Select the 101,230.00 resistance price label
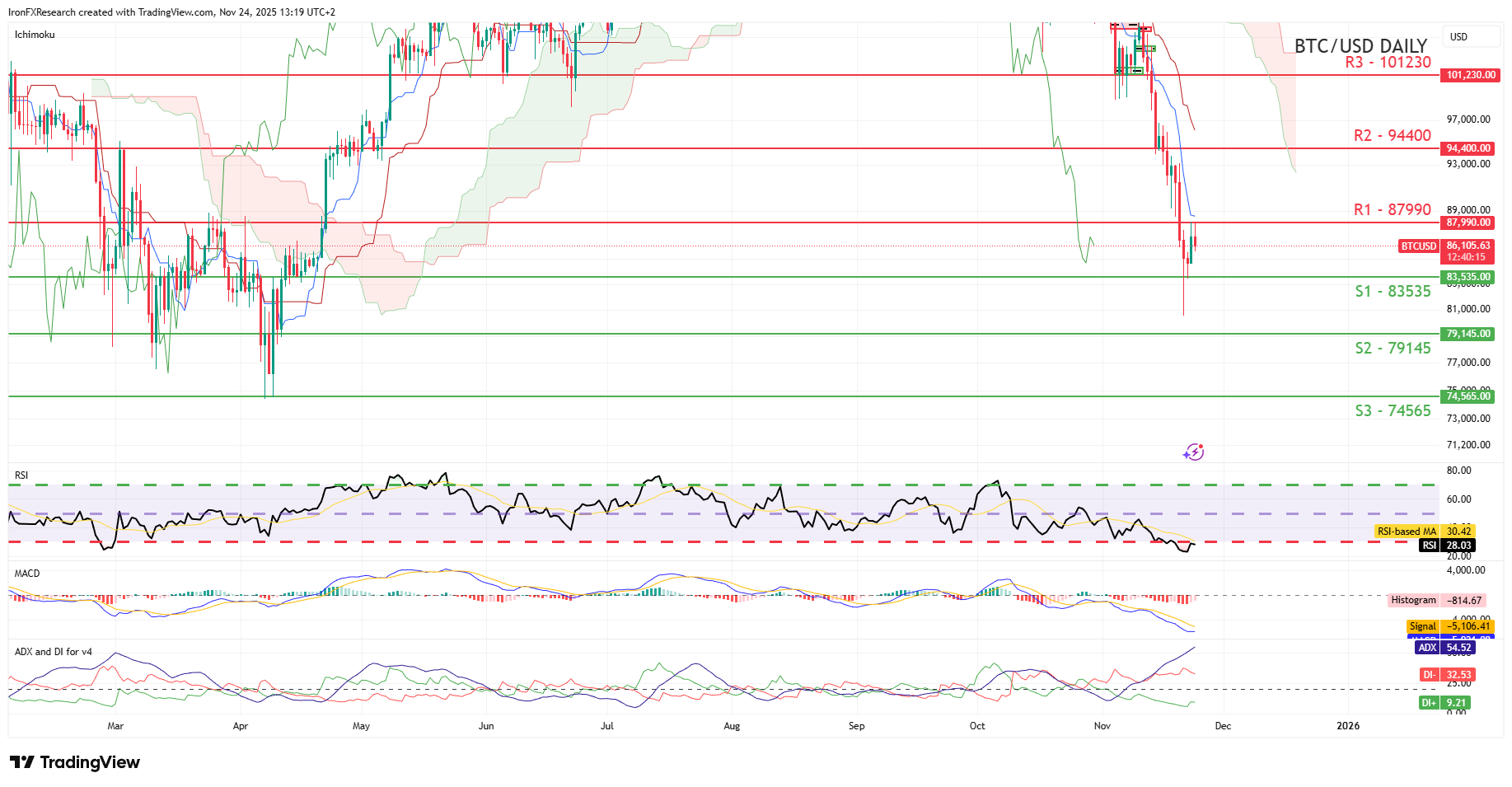 [1470, 75]
